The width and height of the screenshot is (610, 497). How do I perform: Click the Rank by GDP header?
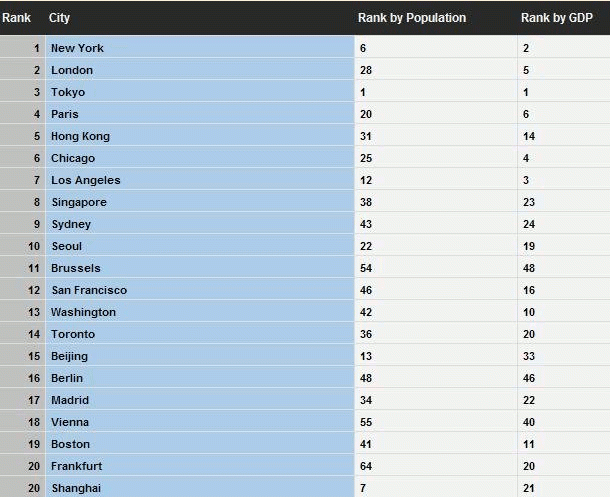tap(556, 18)
